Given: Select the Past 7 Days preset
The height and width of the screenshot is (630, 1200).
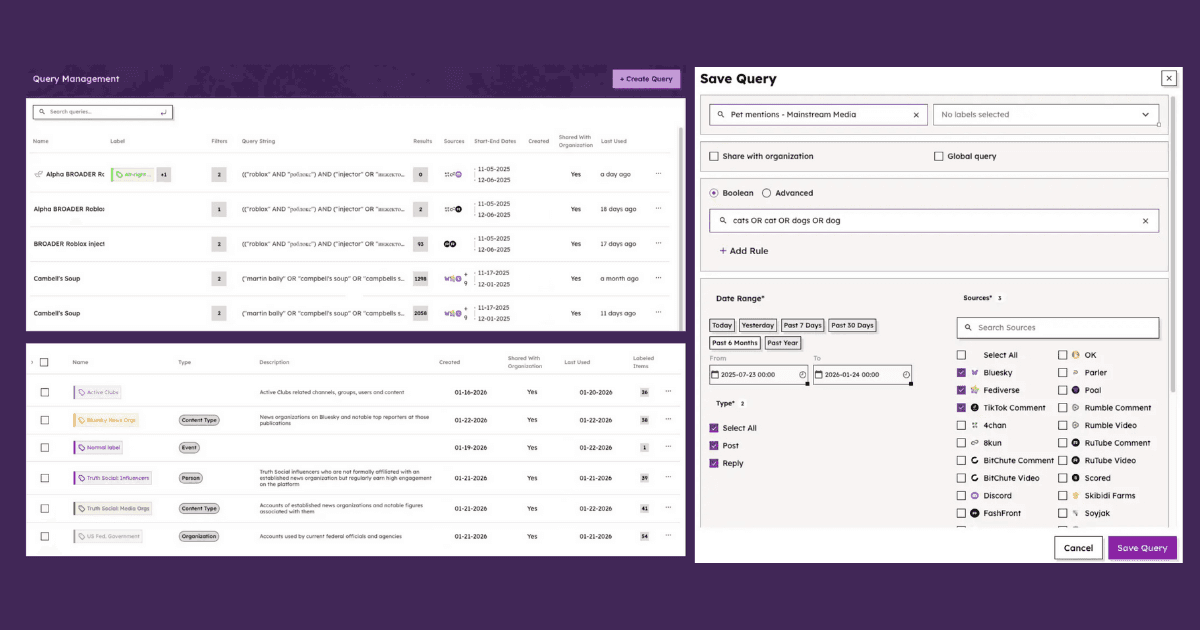Looking at the screenshot, I should 803,326.
